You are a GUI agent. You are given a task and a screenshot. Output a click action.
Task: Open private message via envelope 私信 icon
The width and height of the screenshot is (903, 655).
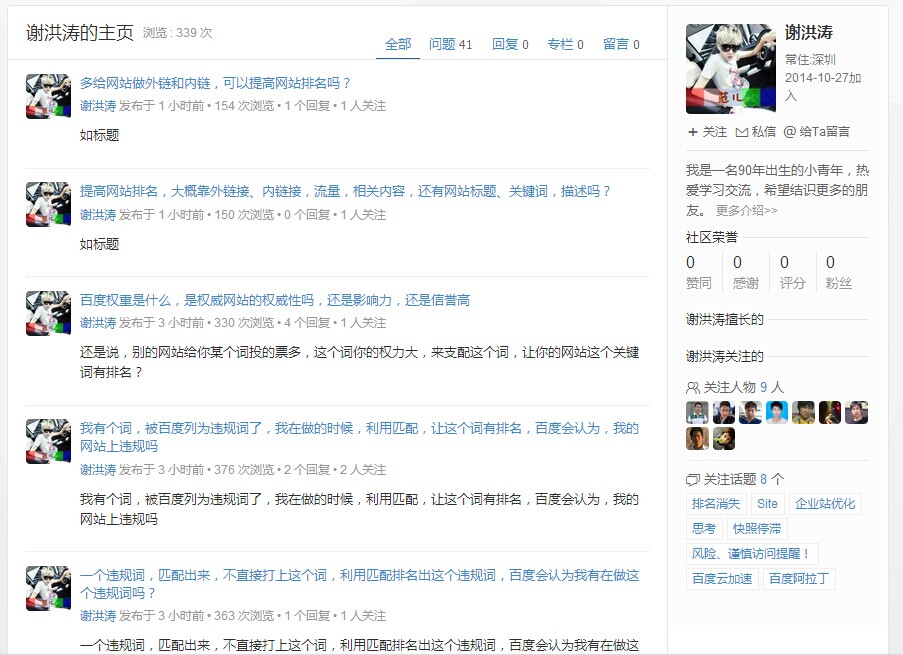[x=742, y=132]
